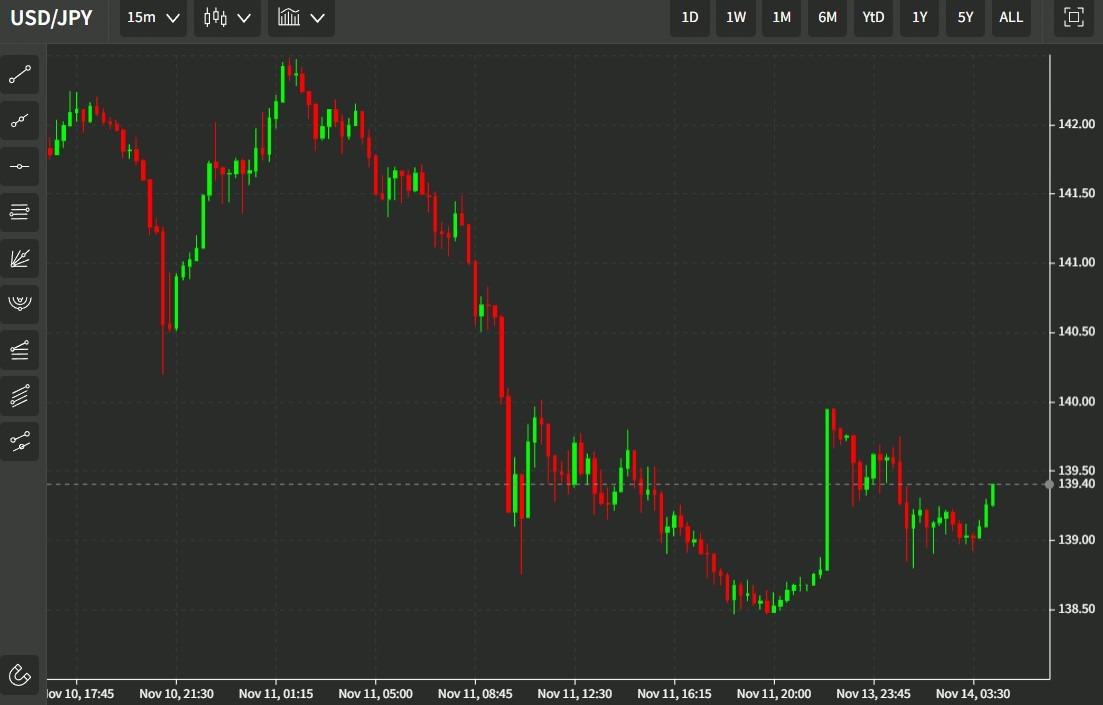
Task: Click the Nov 13, 23:45 time label
Action: [x=874, y=694]
